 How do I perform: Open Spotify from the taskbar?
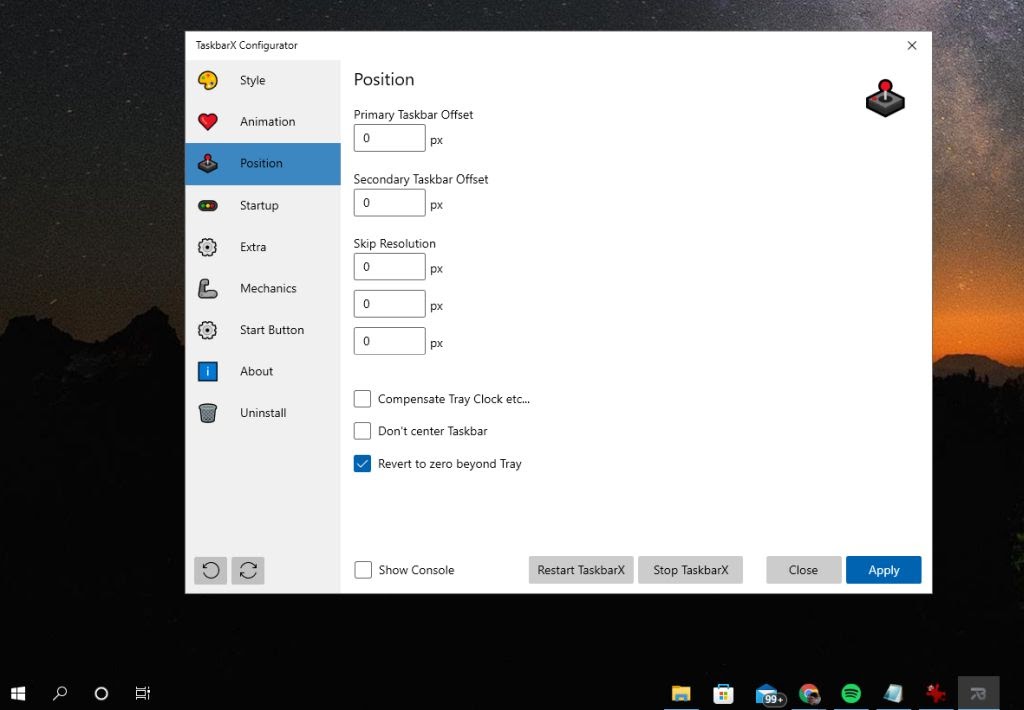(x=850, y=692)
